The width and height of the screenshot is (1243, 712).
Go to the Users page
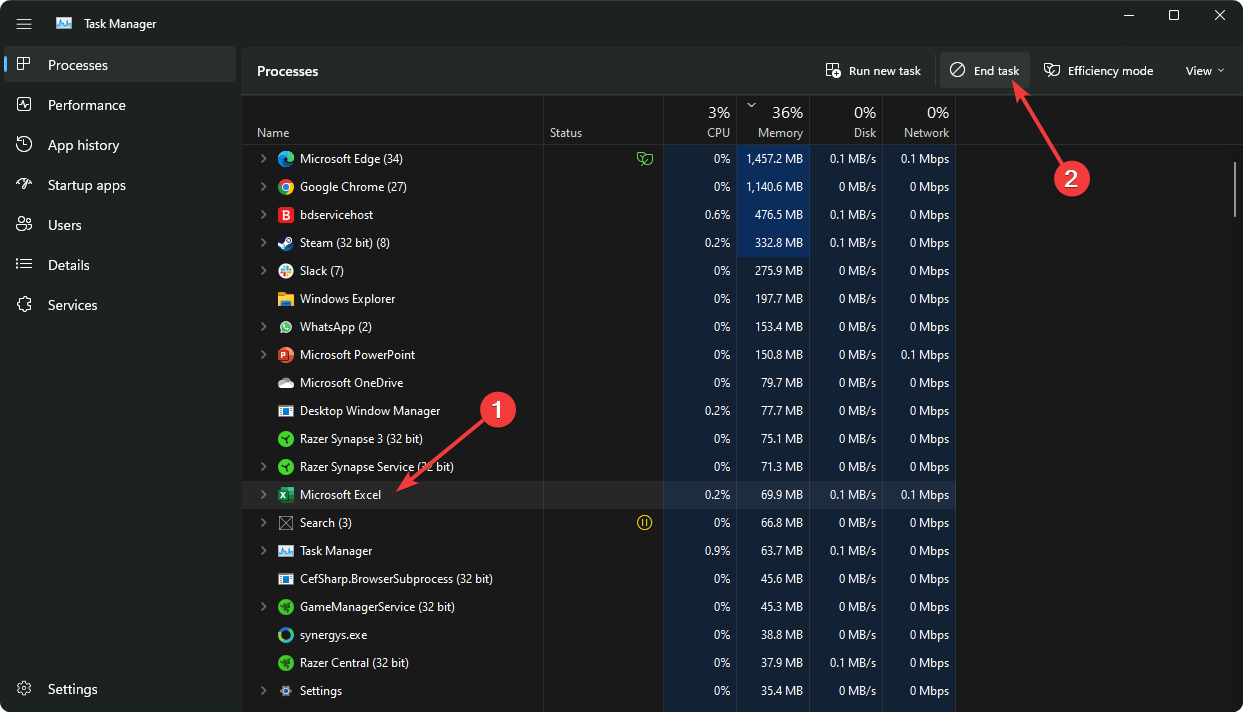pos(120,225)
